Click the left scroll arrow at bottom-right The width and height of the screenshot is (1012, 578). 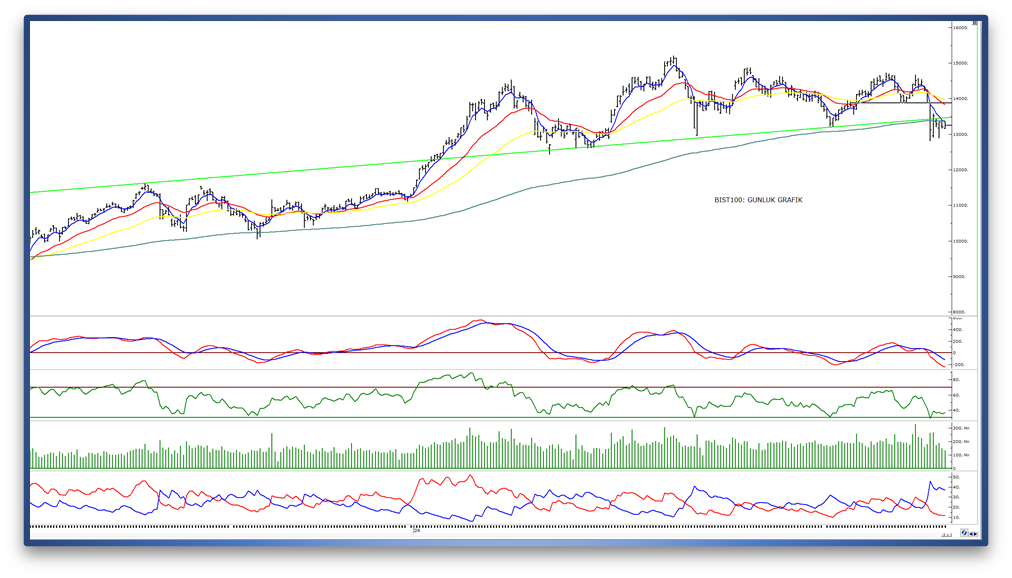coord(971,534)
